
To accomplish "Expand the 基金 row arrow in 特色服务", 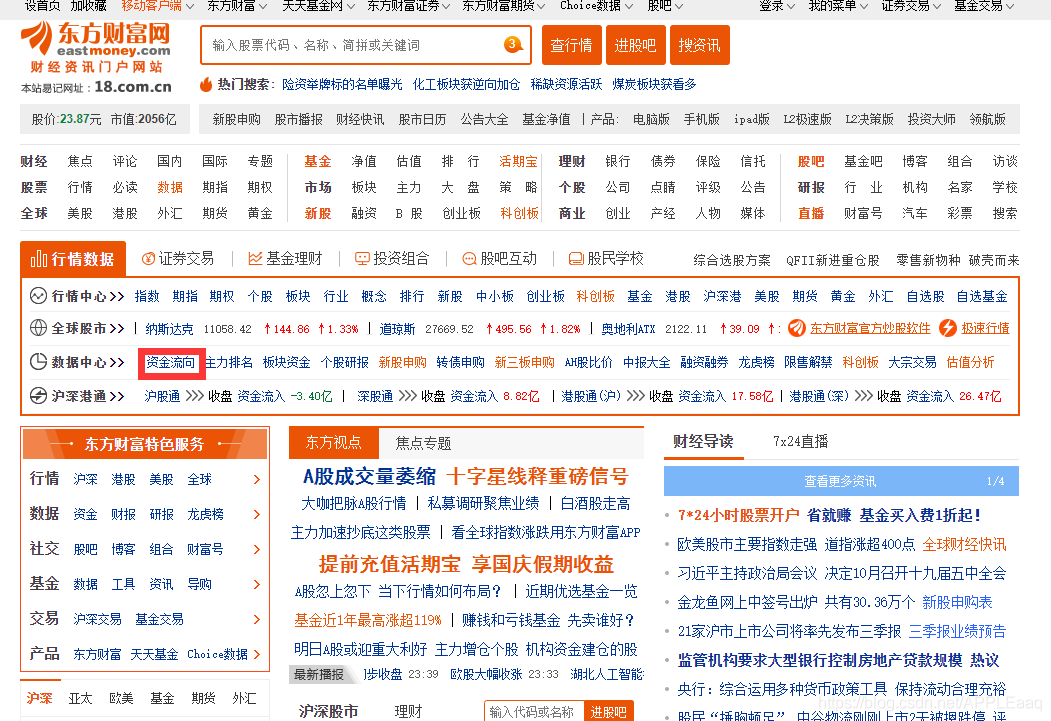I will (x=257, y=584).
